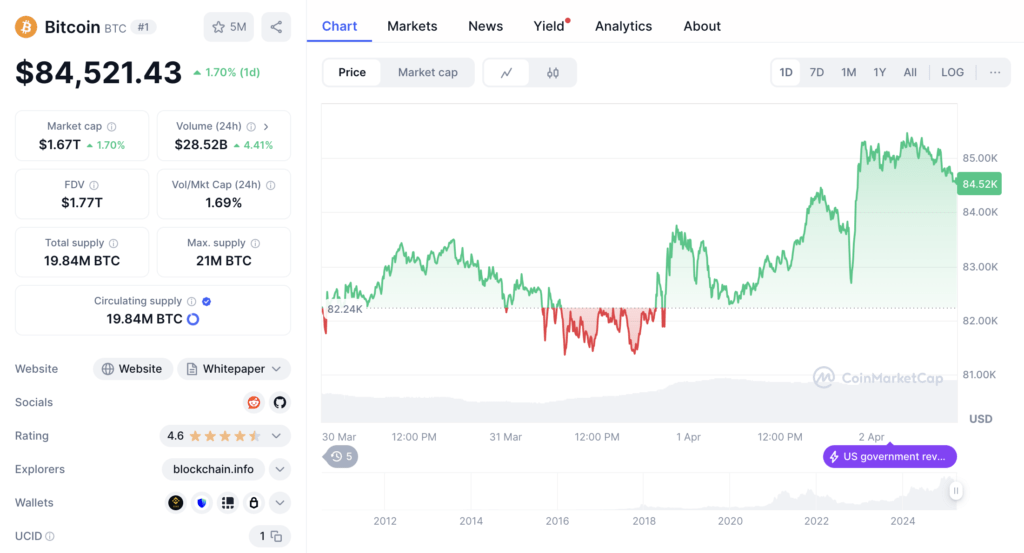Show the UCID info icon
Image resolution: width=1024 pixels, height=553 pixels.
(50, 537)
